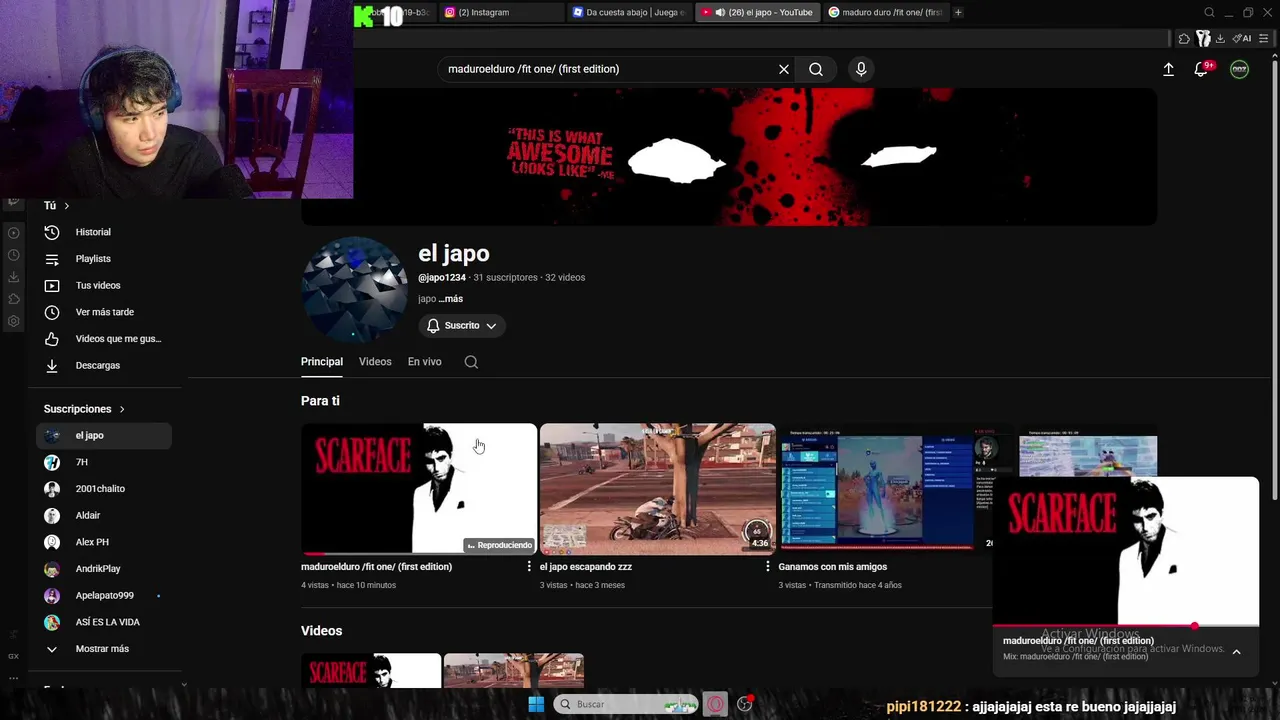This screenshot has height=720, width=1280.
Task: Open the create/upload video icon
Action: [1168, 69]
